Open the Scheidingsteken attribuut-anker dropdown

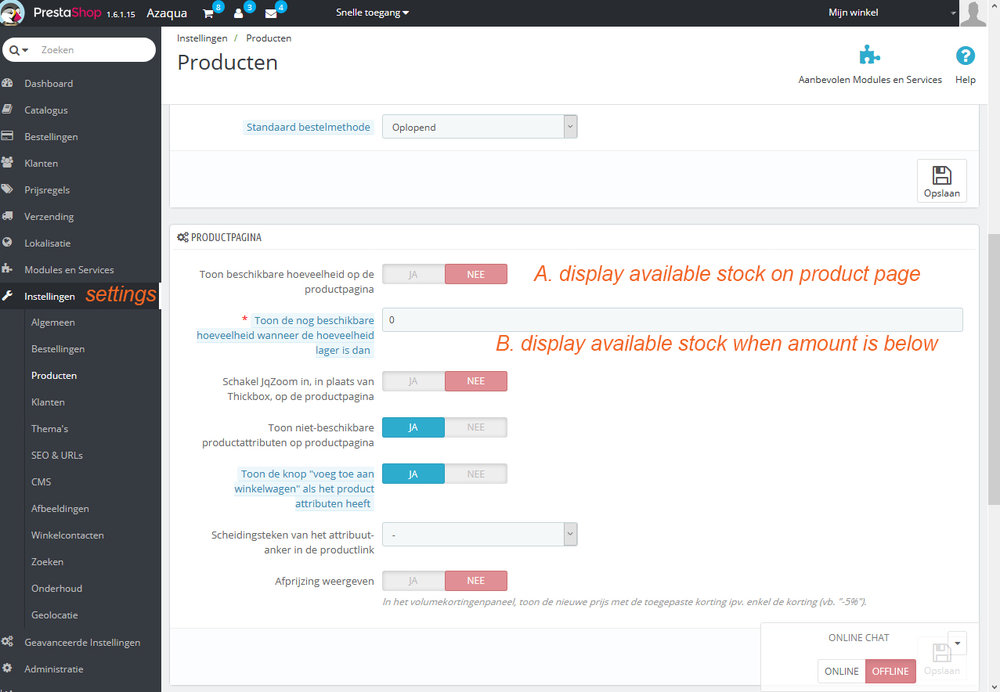click(480, 534)
